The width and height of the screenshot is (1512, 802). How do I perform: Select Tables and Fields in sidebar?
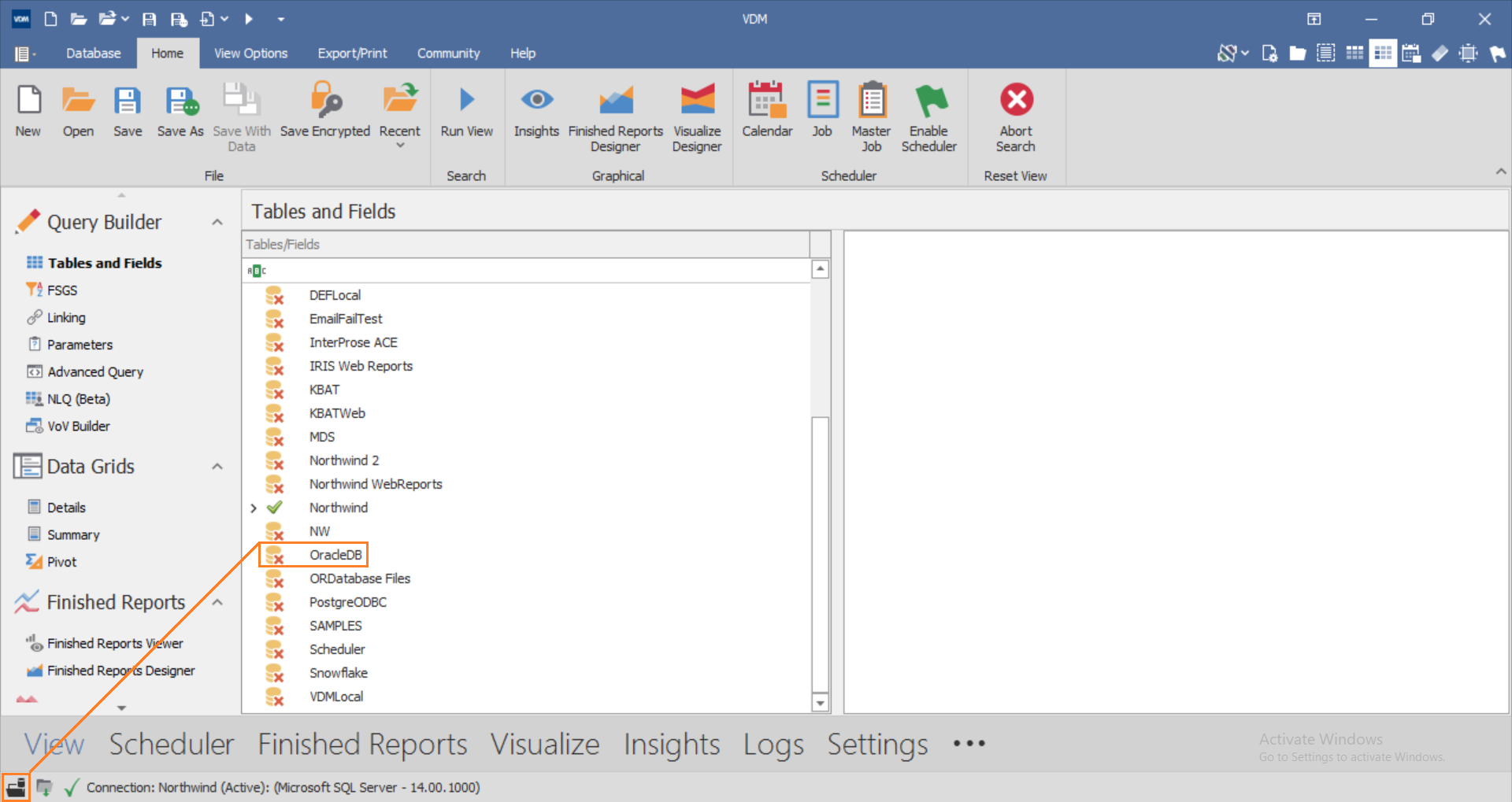click(105, 263)
